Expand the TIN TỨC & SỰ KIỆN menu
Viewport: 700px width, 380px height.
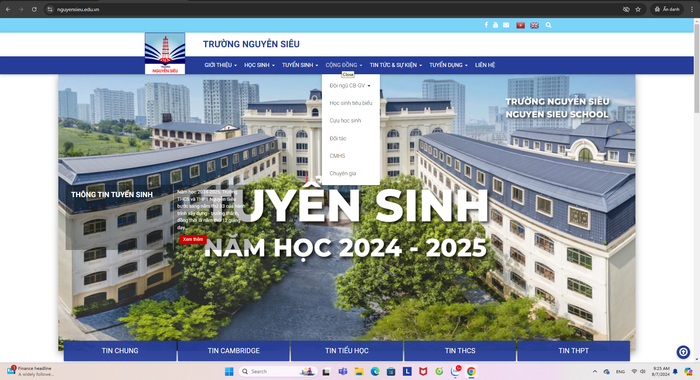click(396, 65)
